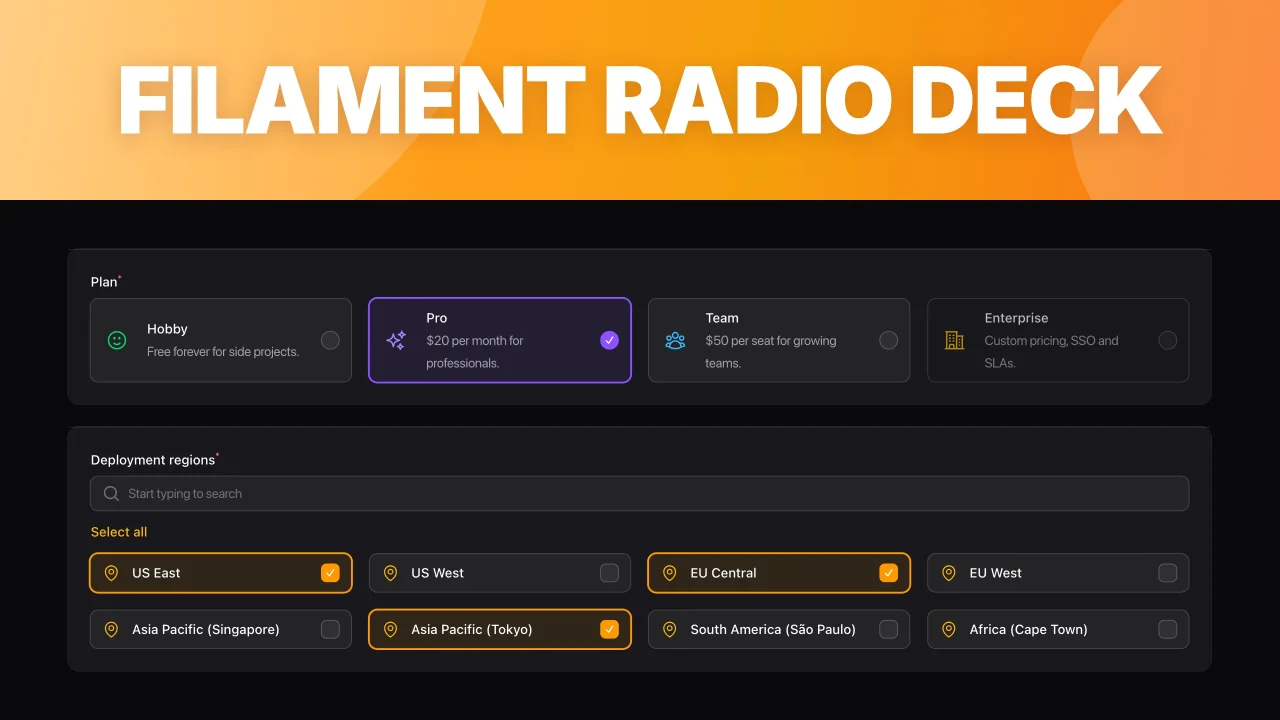Click the Cape Town map pin icon
This screenshot has width=1280, height=720.
948,629
